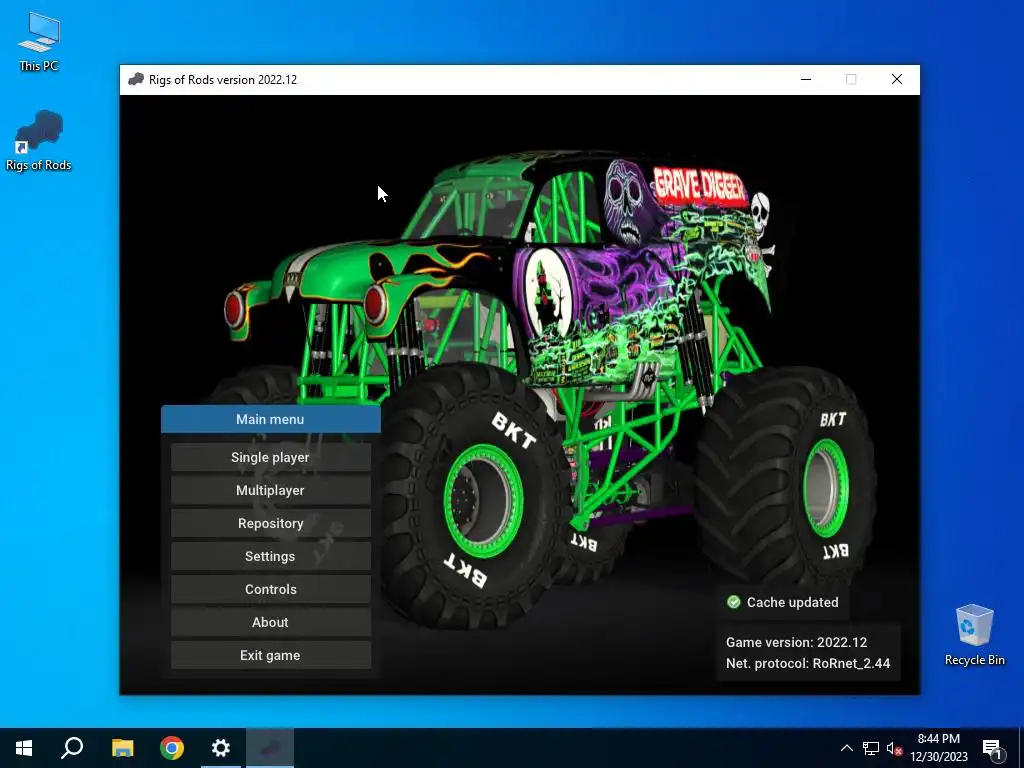Open the taskbar clock and date
This screenshot has height=768, width=1024.
[939, 748]
